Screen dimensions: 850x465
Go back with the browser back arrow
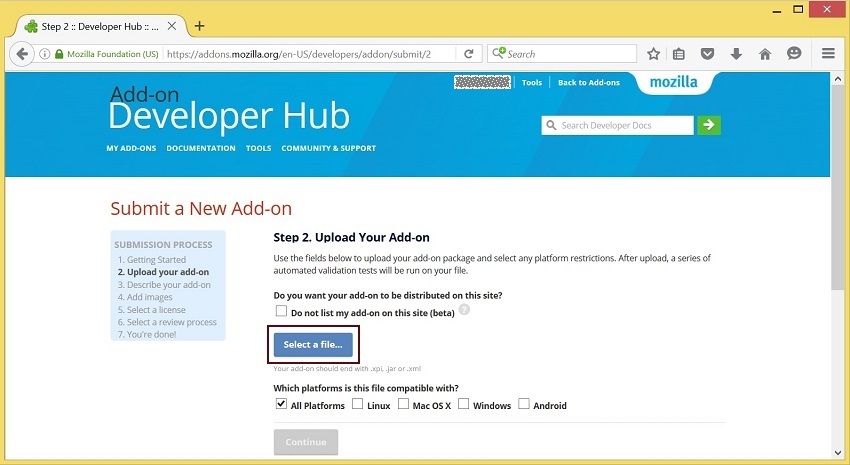[22, 54]
